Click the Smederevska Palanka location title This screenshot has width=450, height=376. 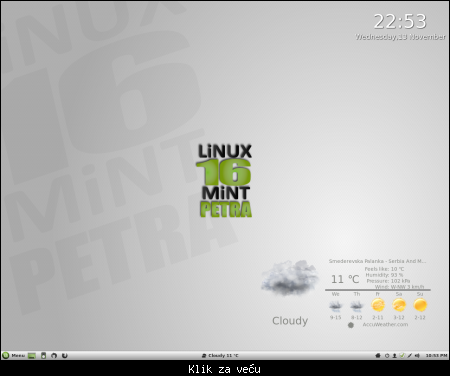[x=377, y=261]
